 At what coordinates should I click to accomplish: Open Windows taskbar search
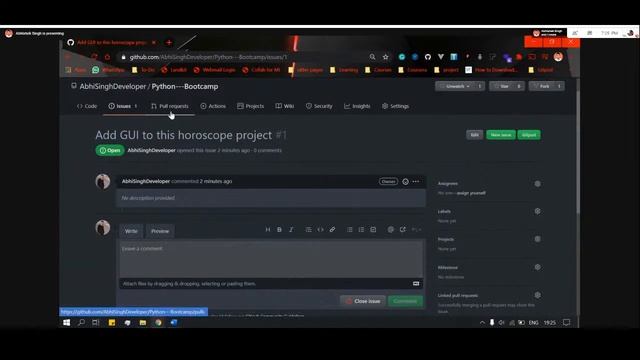tap(82, 322)
